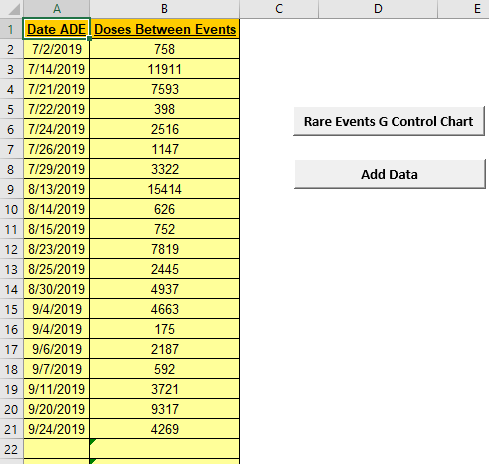Select cell containing value 15414
Screen dimensions: 489x464
pos(165,189)
